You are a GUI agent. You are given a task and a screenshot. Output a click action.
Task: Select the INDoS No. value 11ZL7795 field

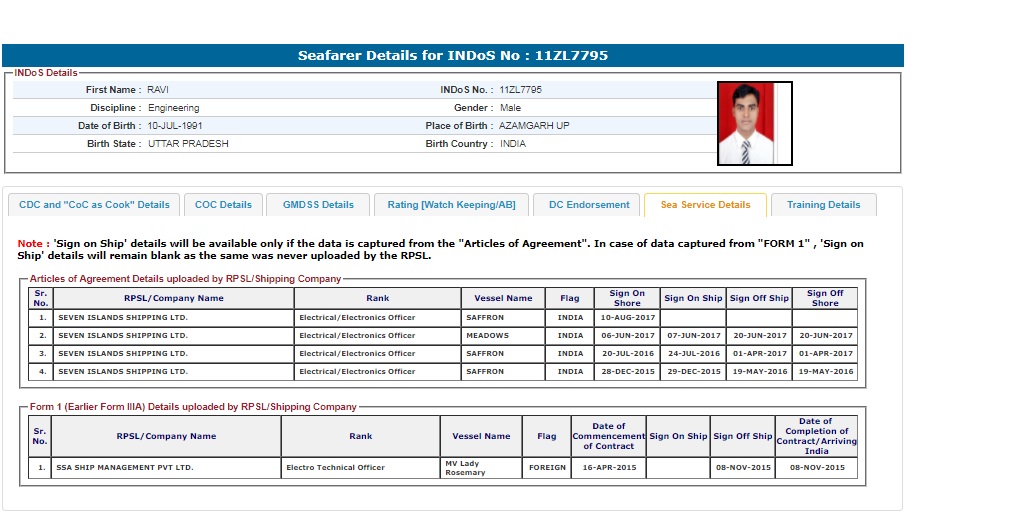point(520,90)
